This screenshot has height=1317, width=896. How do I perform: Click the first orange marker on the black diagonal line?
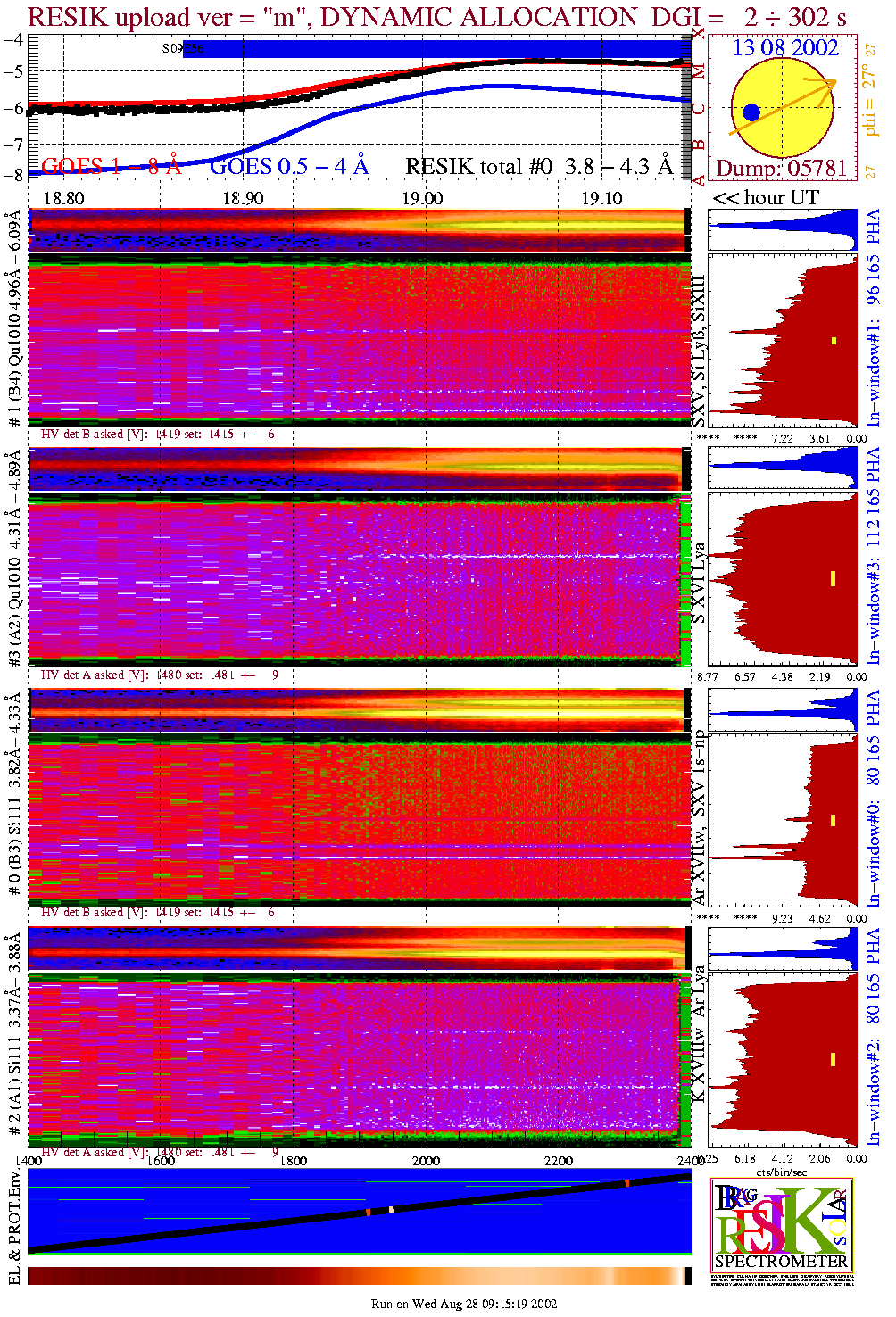coord(368,1212)
